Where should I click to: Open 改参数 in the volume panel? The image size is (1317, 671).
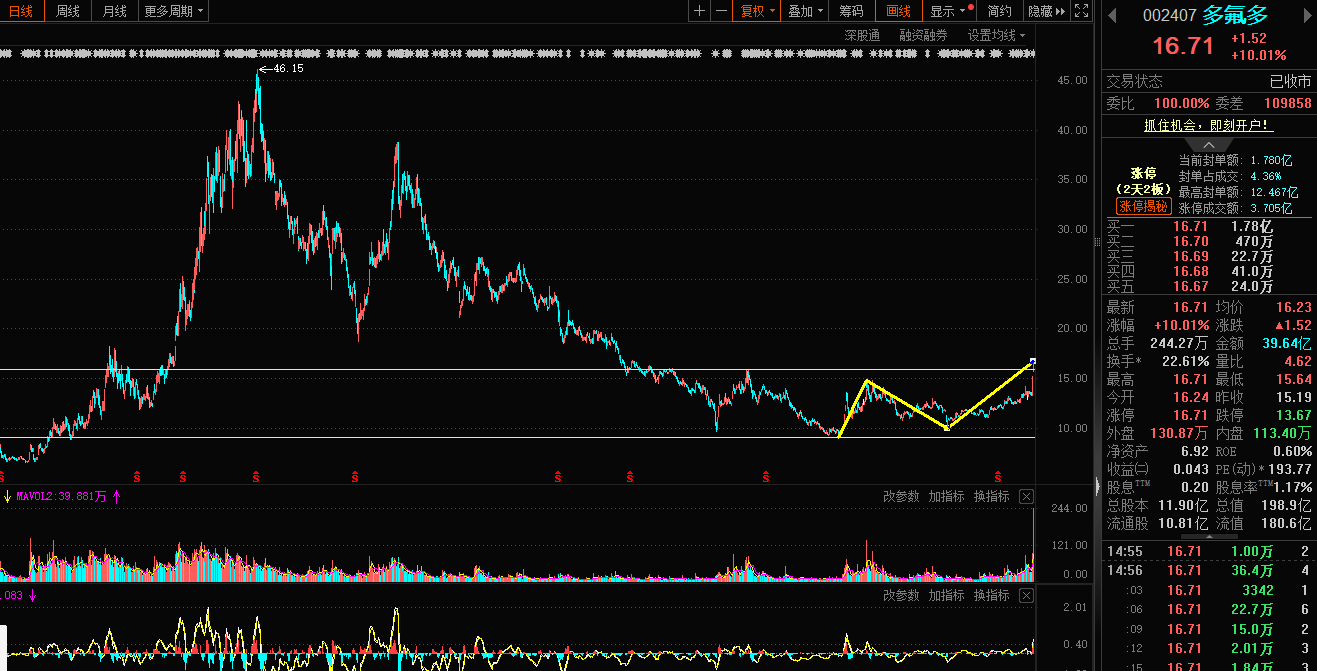(901, 496)
